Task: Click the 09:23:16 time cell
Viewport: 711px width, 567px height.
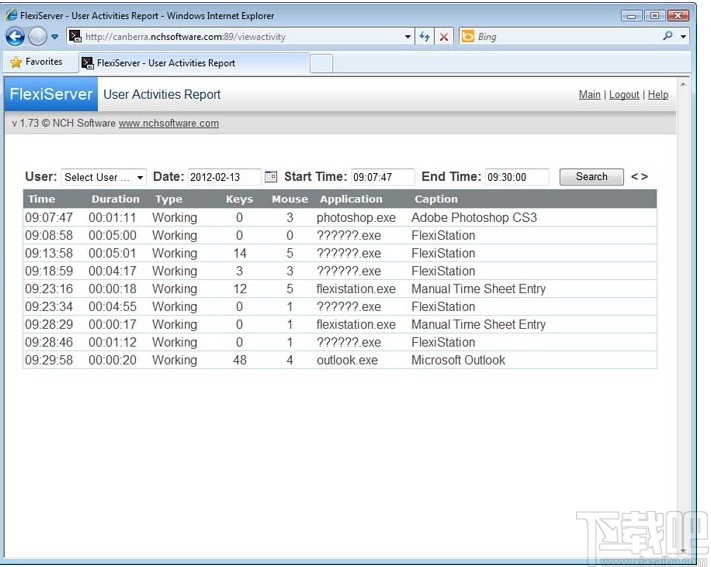Action: 49,289
